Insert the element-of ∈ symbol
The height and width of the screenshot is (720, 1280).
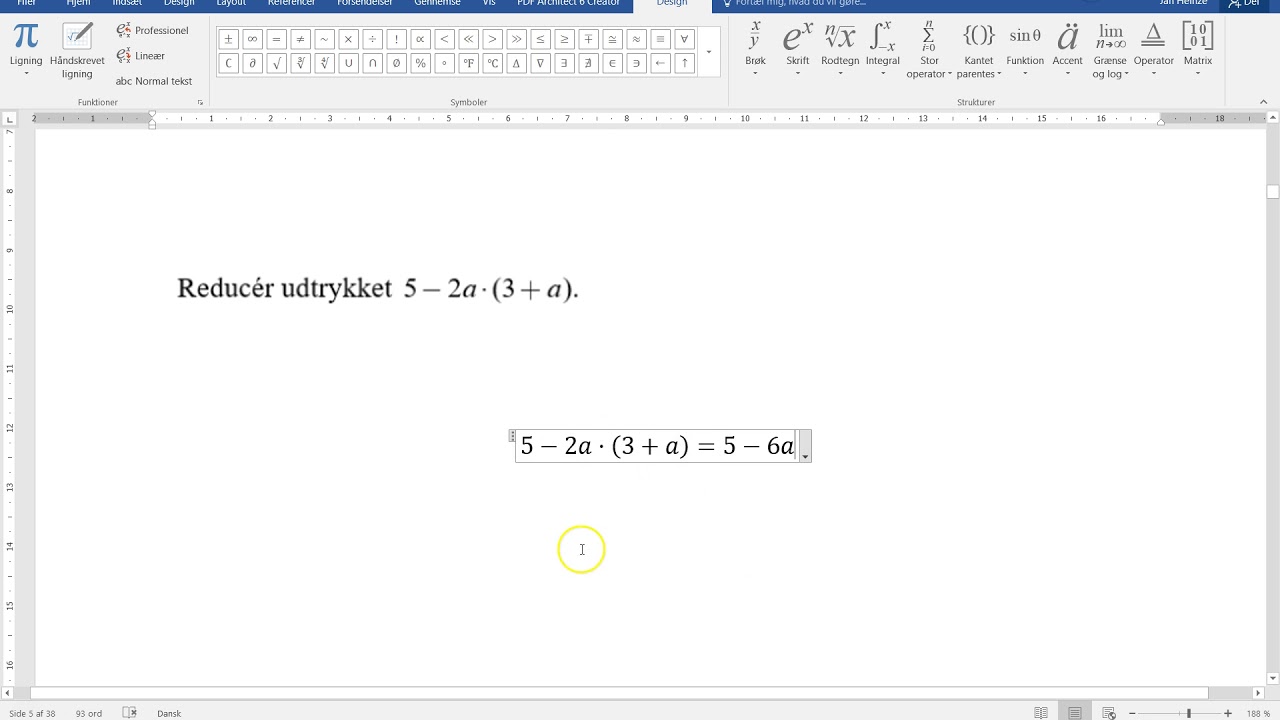click(x=612, y=63)
